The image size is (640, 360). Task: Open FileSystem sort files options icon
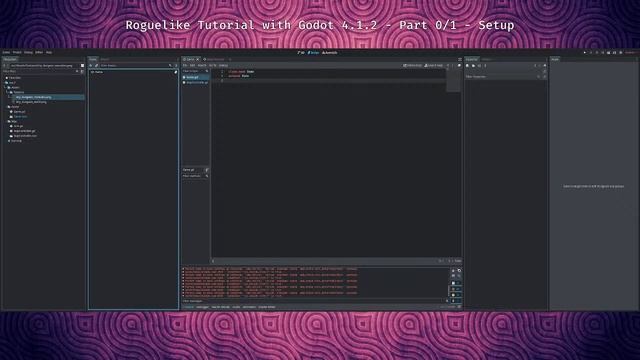82,71
